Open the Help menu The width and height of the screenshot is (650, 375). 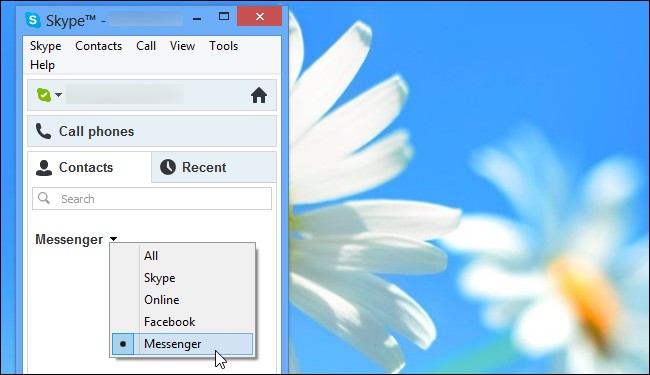tap(42, 65)
